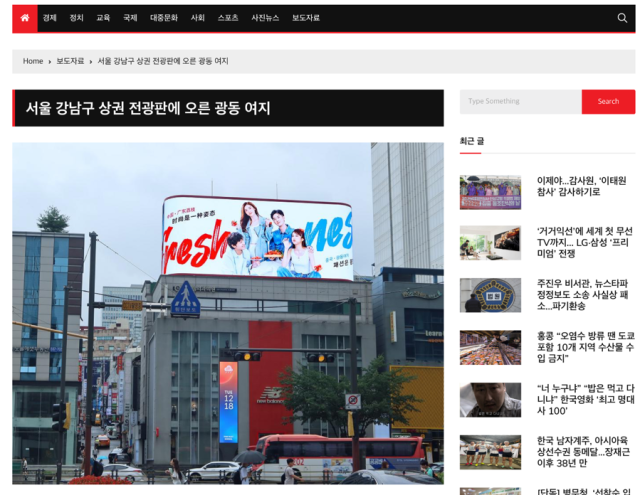Image resolution: width=640 pixels, height=495 pixels.
Task: Open the 법원 emblem article thumbnail
Action: [x=490, y=295]
